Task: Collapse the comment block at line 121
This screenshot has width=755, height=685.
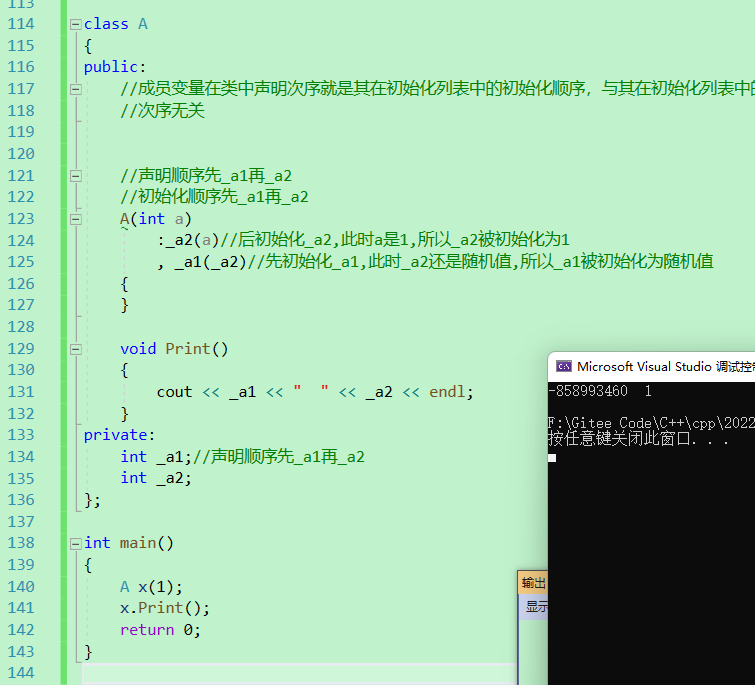Action: coord(76,176)
